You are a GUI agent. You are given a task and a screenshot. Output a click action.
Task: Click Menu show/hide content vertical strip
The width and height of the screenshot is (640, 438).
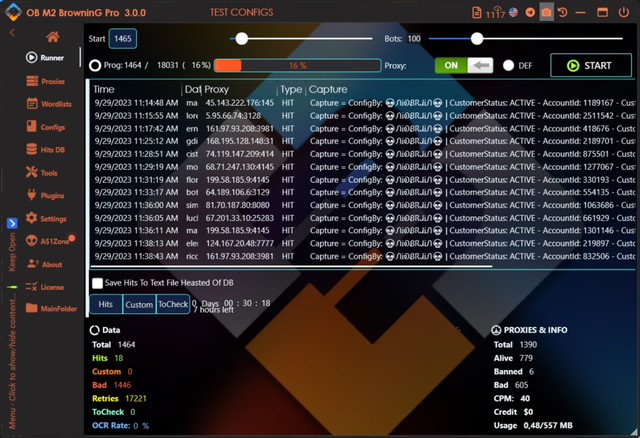12,359
